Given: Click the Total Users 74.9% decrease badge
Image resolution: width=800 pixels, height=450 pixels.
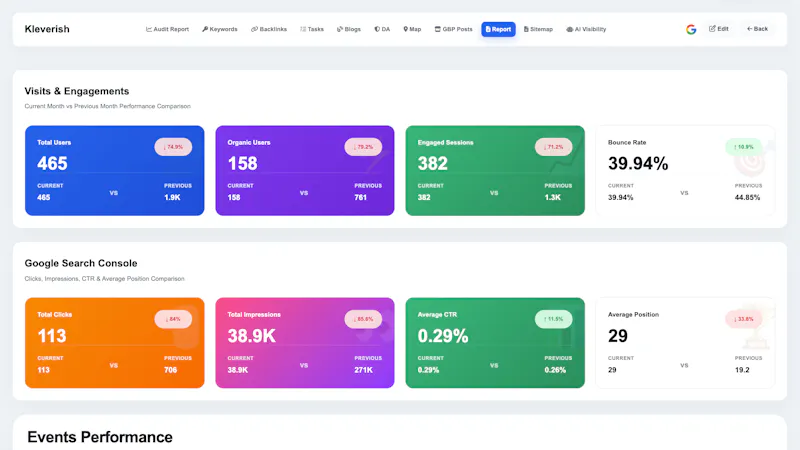Looking at the screenshot, I should coord(173,147).
